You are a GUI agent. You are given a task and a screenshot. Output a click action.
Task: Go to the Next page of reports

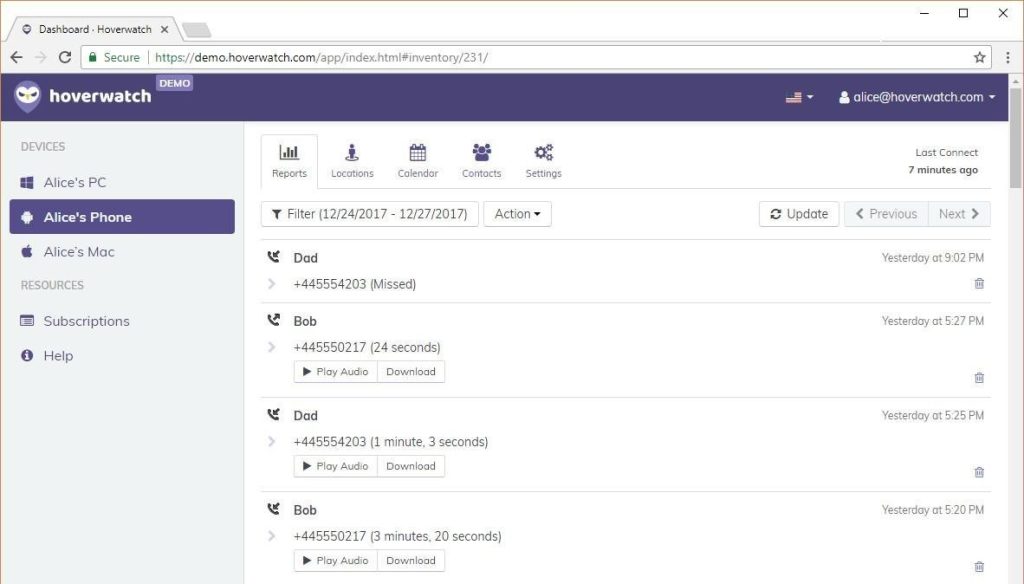click(957, 213)
